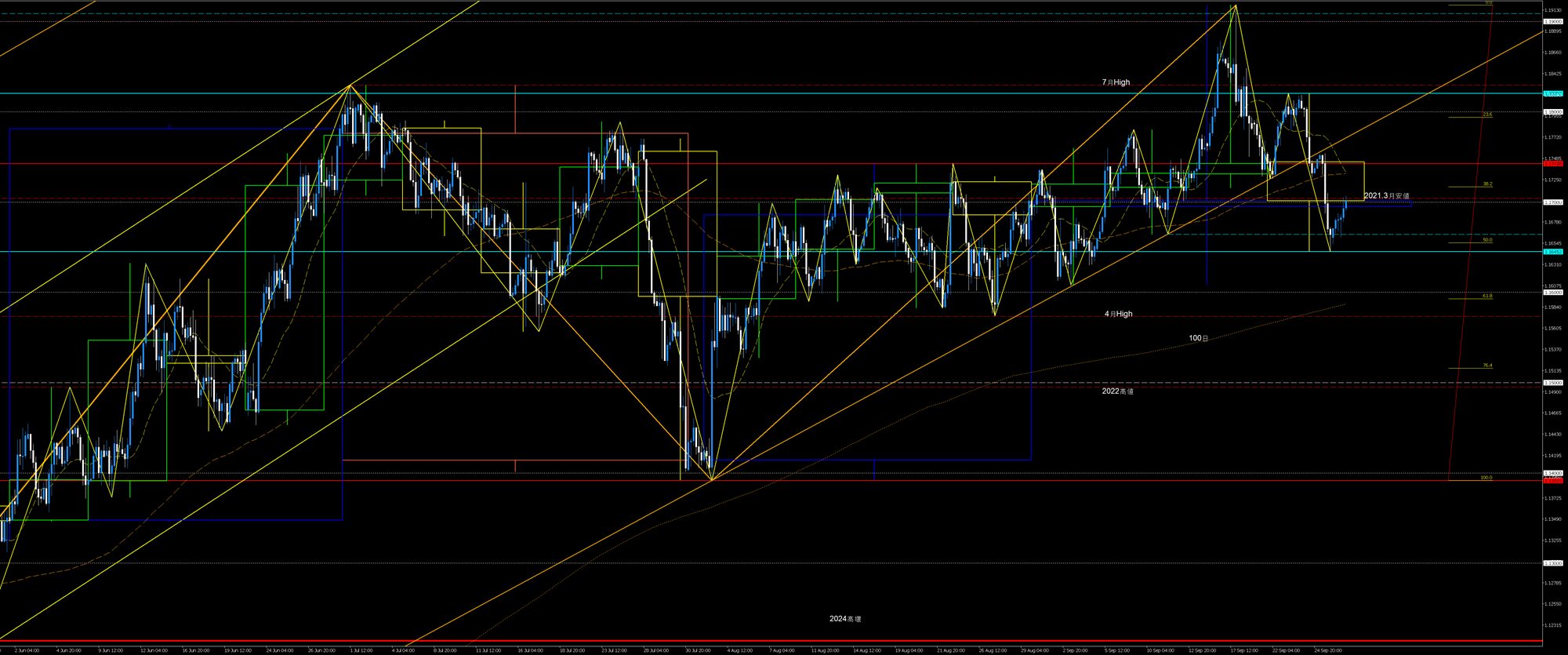Click the Fibonacci 50.0 level label

(1486, 240)
